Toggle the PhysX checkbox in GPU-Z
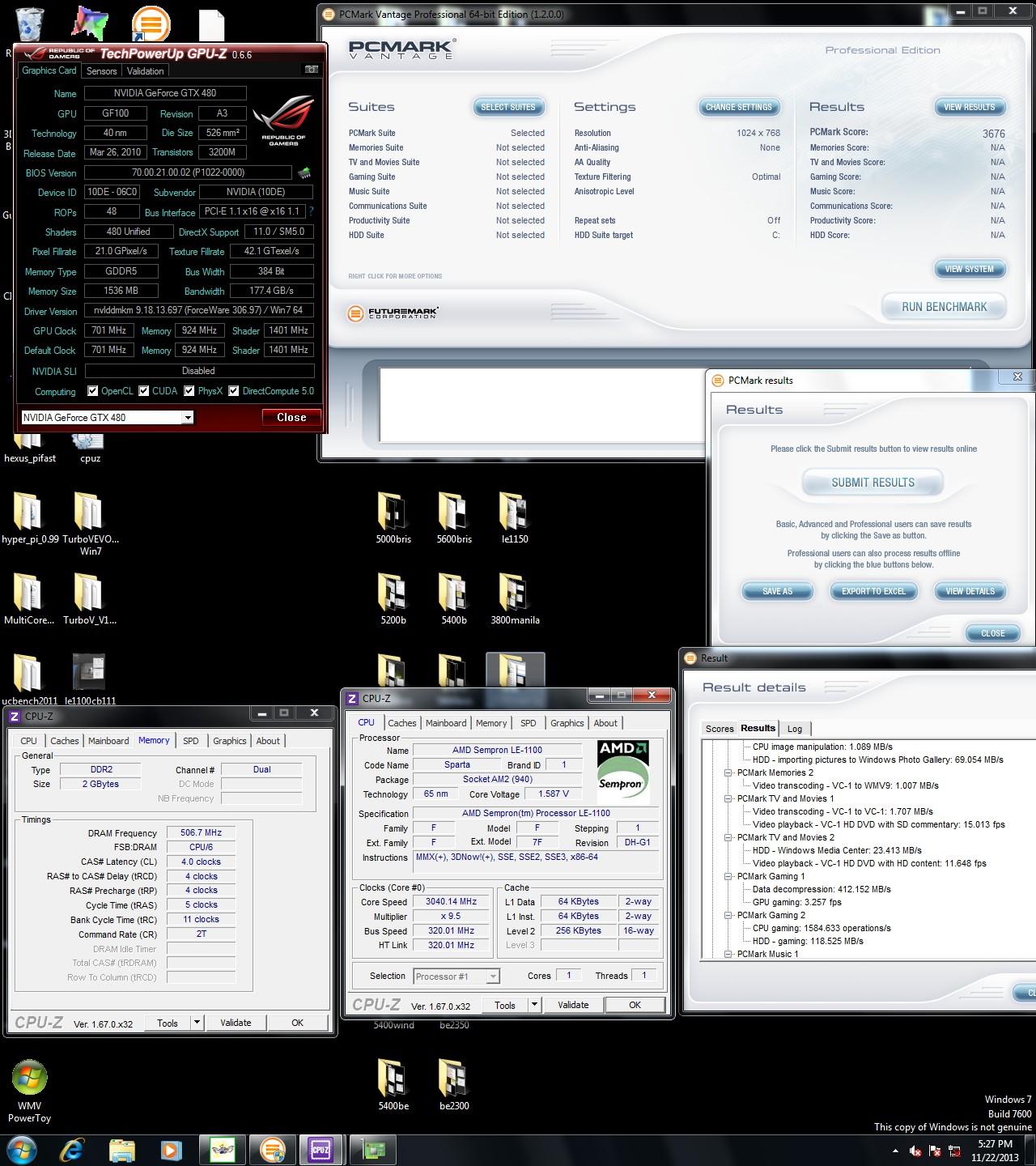The width and height of the screenshot is (1036, 1166). click(189, 391)
